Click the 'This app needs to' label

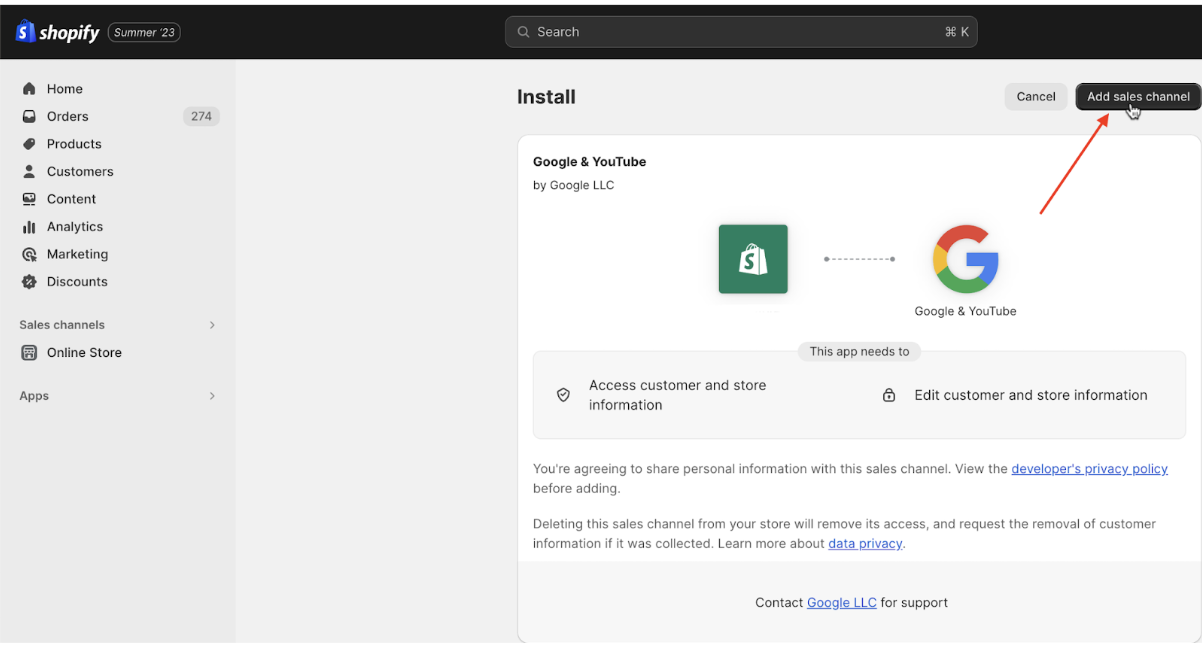click(x=860, y=352)
